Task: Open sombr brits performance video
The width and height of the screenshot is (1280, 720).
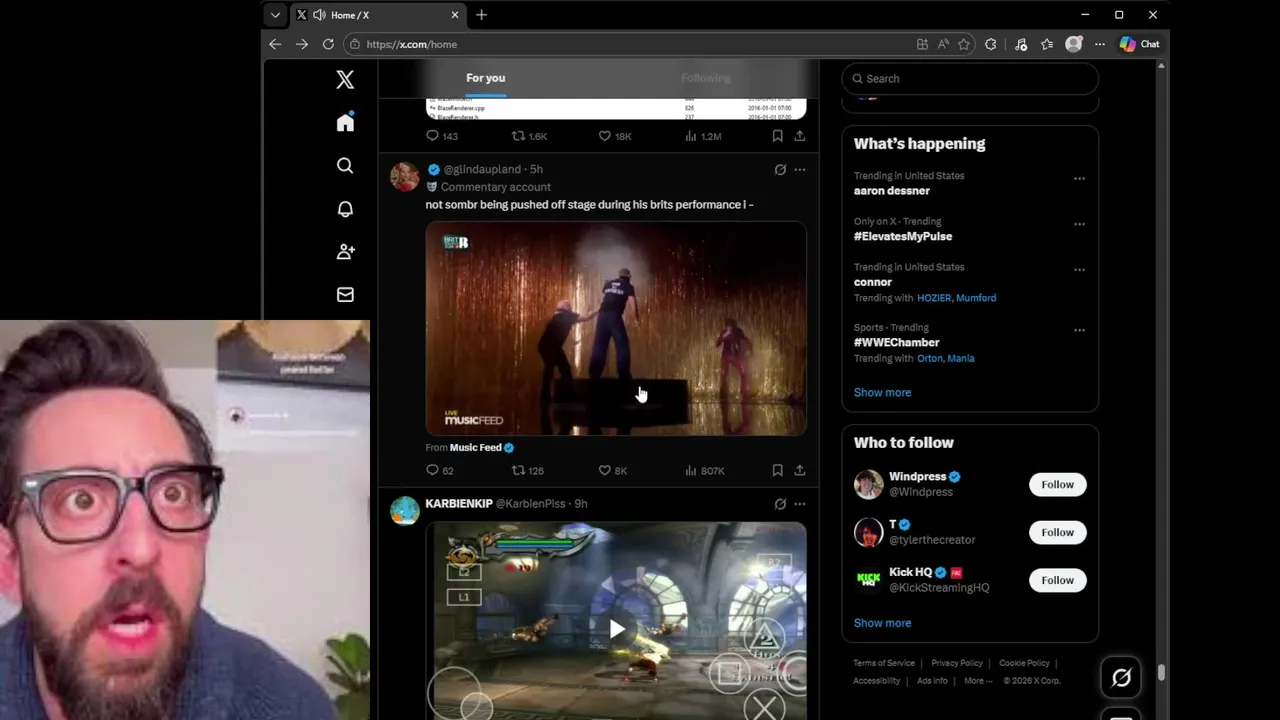Action: (x=616, y=329)
